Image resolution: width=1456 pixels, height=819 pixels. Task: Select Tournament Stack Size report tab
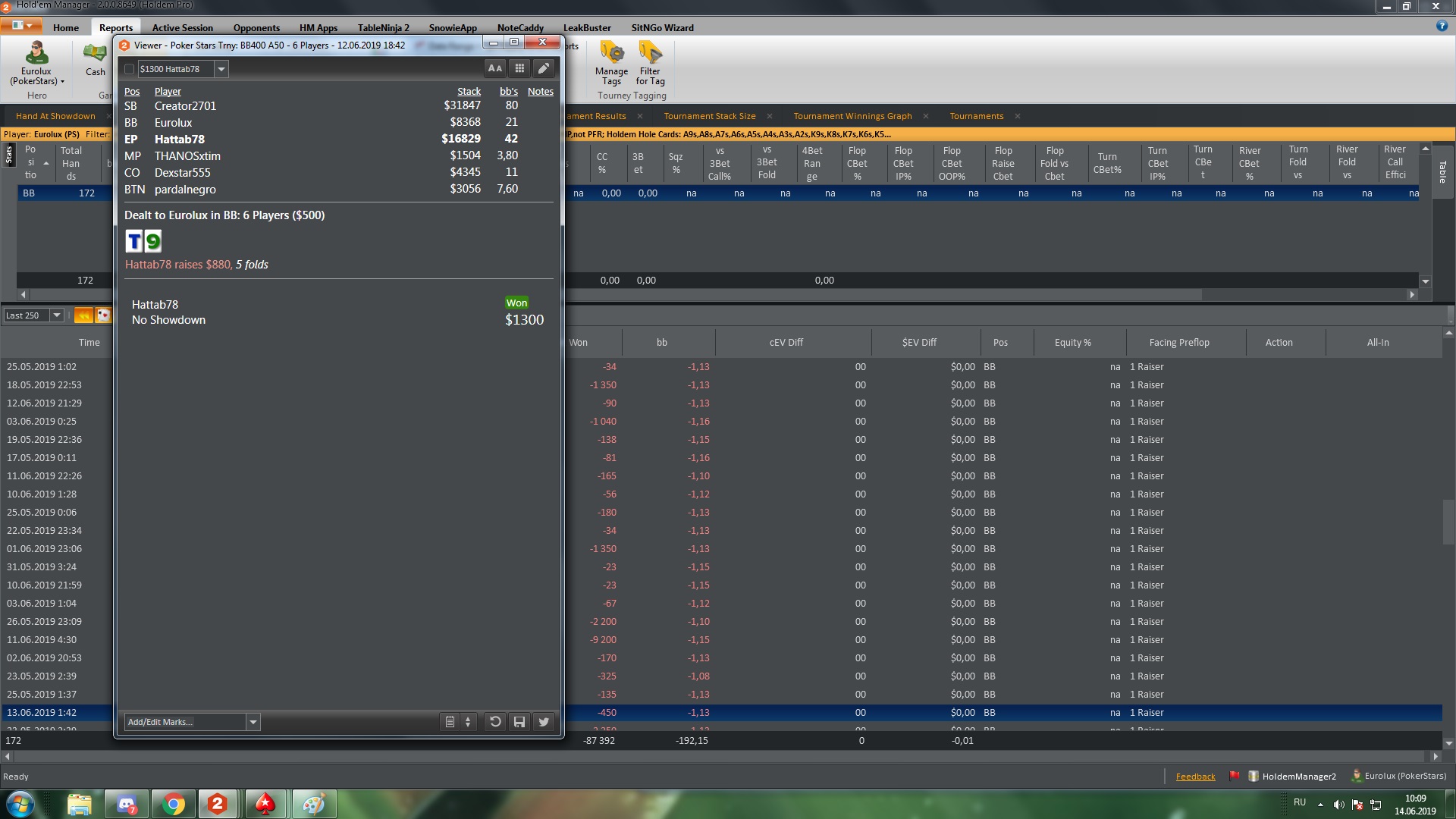click(x=709, y=116)
